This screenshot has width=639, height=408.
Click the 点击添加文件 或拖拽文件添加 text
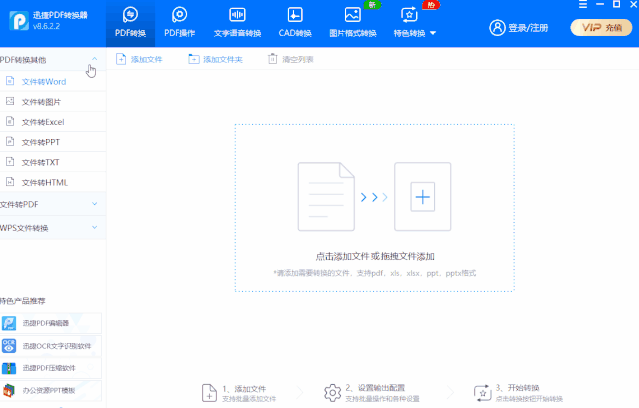click(x=375, y=256)
